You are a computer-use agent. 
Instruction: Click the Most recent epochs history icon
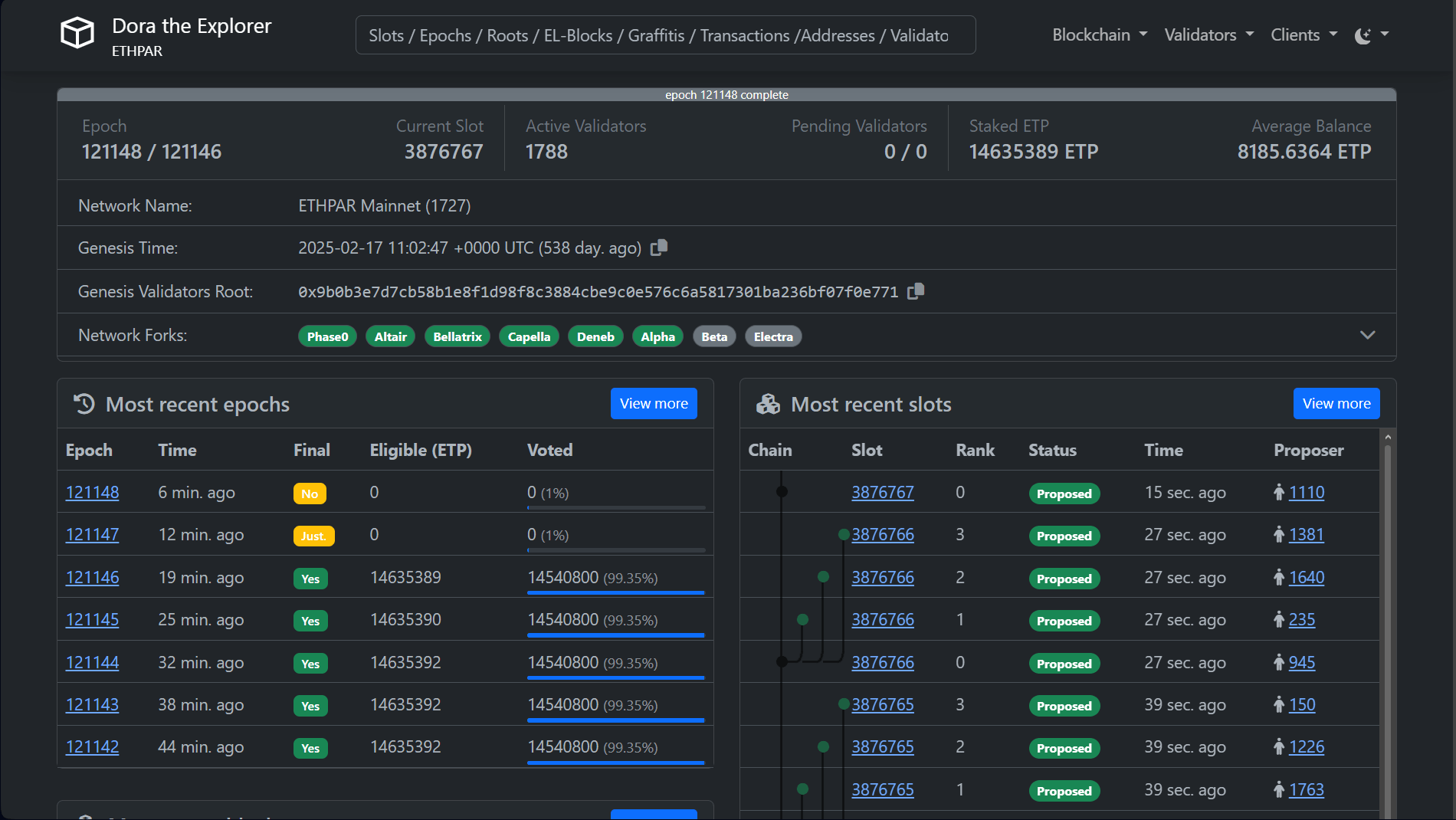84,404
